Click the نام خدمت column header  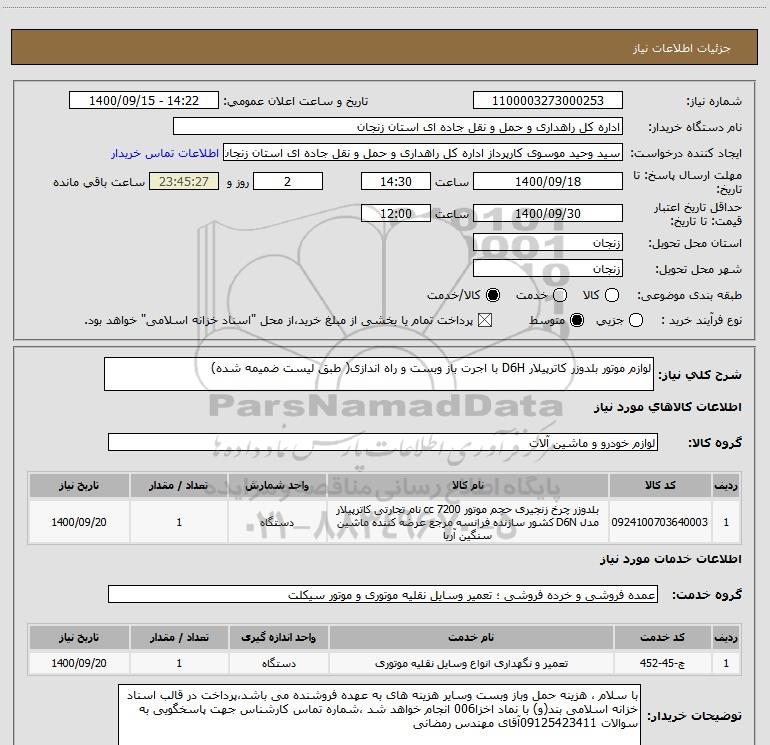[470, 637]
